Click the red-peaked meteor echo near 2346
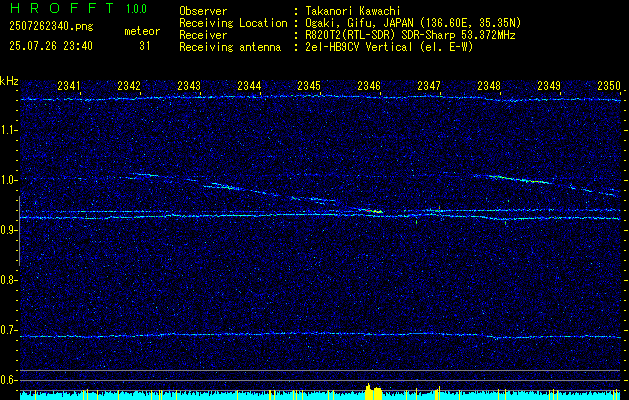The width and height of the screenshot is (629, 400). tap(371, 210)
